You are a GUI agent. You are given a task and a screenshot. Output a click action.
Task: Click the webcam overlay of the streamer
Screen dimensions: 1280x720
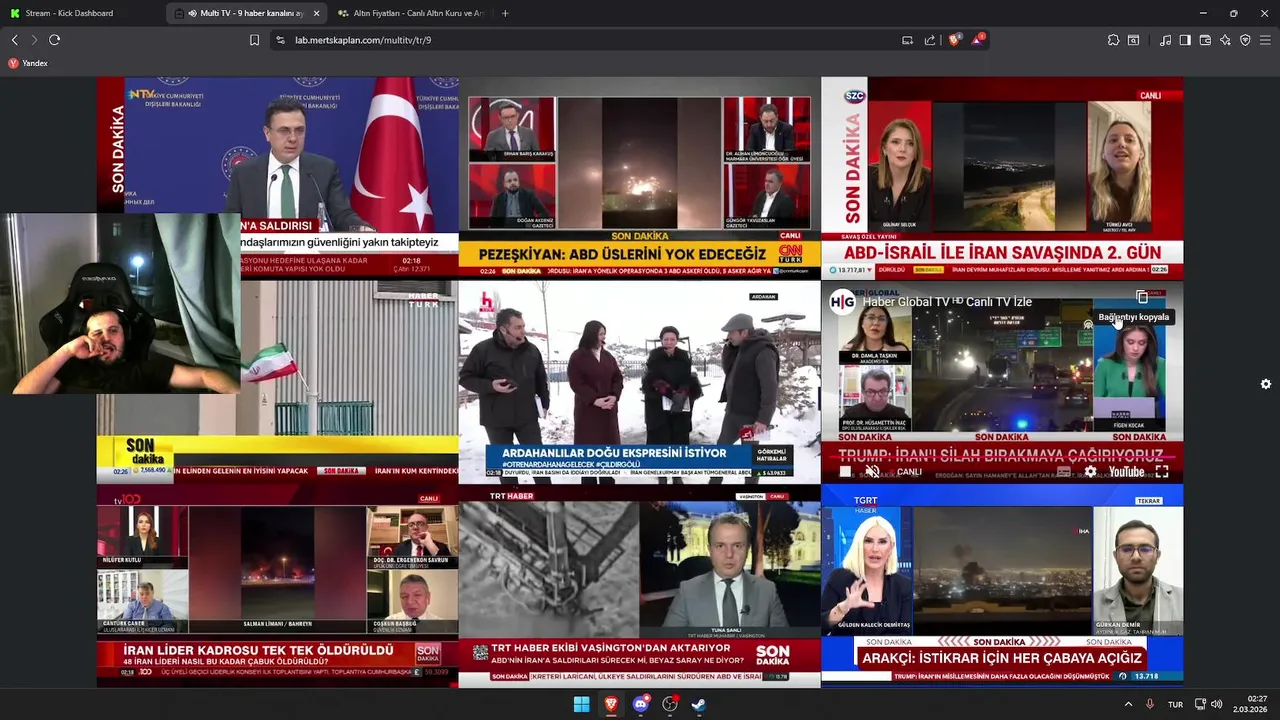(x=120, y=304)
